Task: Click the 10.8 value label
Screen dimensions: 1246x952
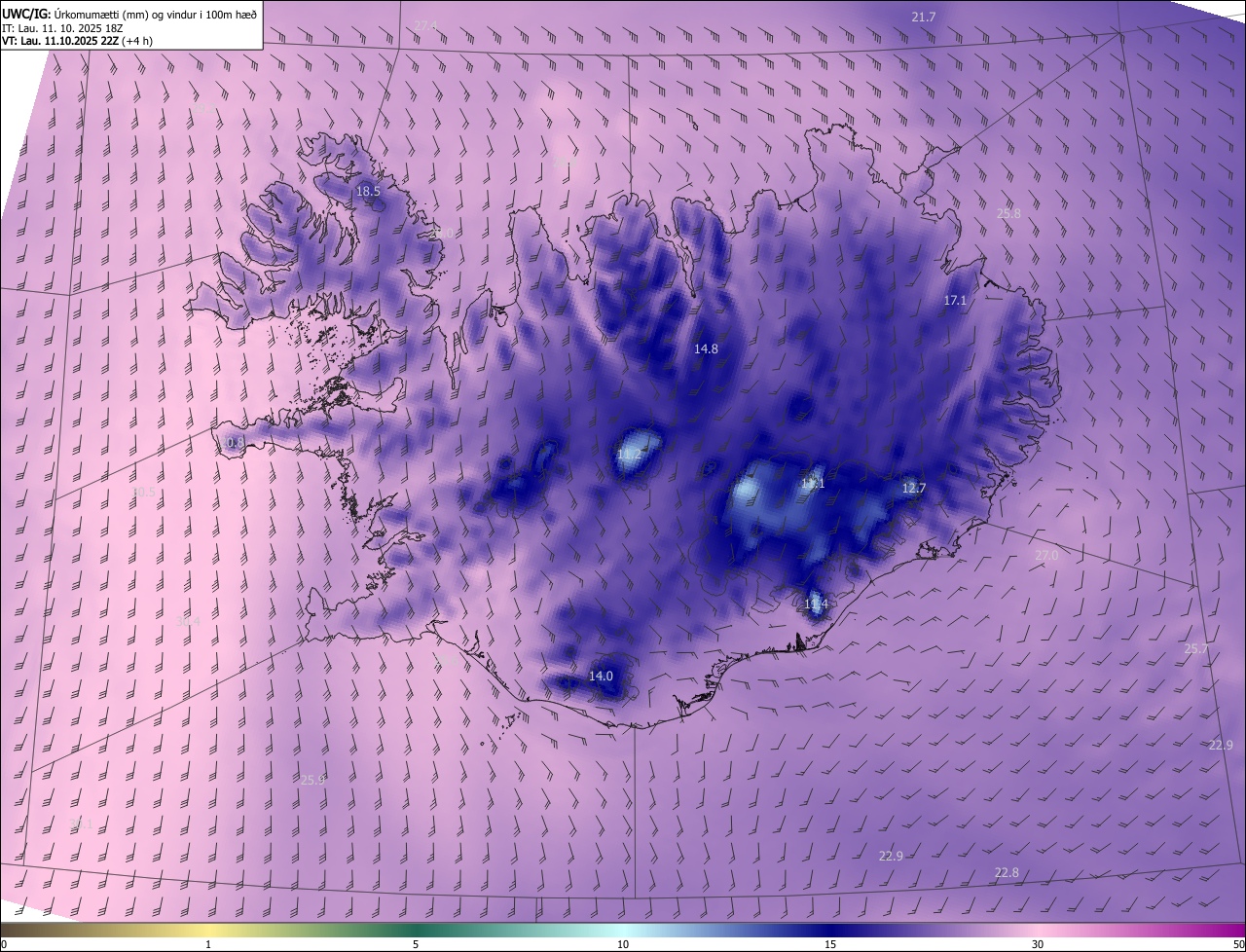Action: click(232, 442)
